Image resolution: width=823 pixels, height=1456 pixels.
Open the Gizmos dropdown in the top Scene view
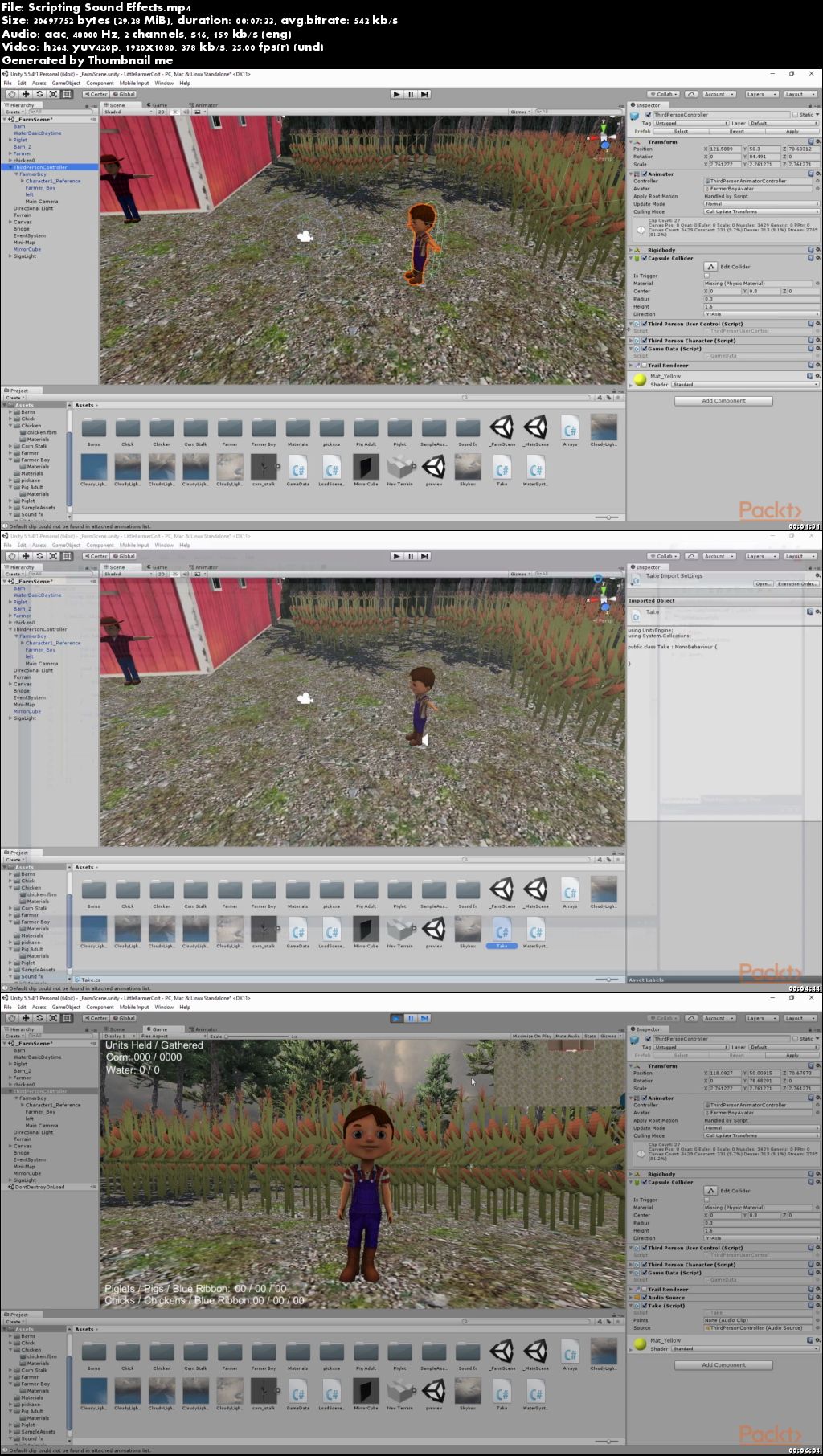(x=520, y=112)
